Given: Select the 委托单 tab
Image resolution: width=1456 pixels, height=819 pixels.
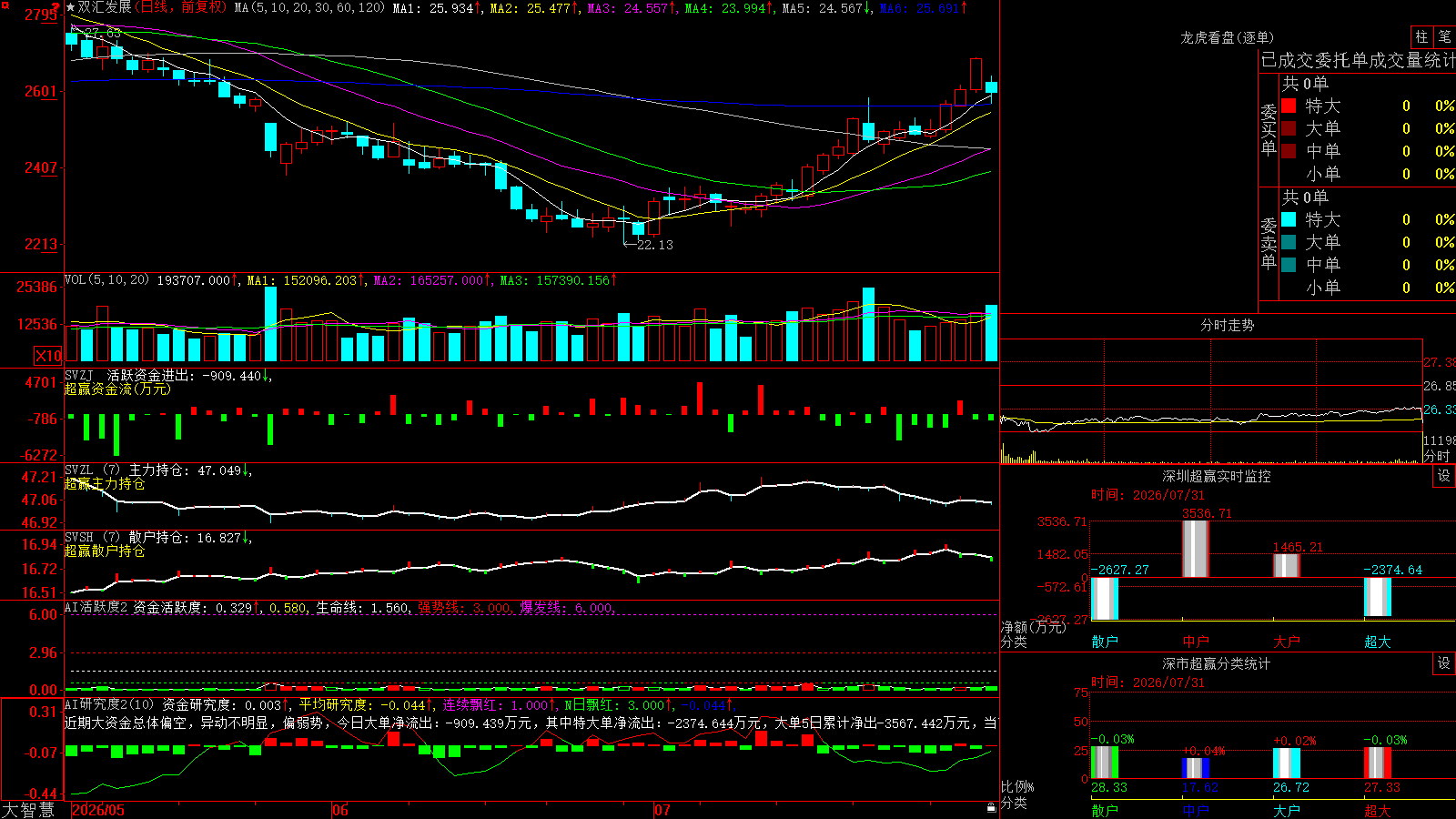Looking at the screenshot, I should (1342, 60).
